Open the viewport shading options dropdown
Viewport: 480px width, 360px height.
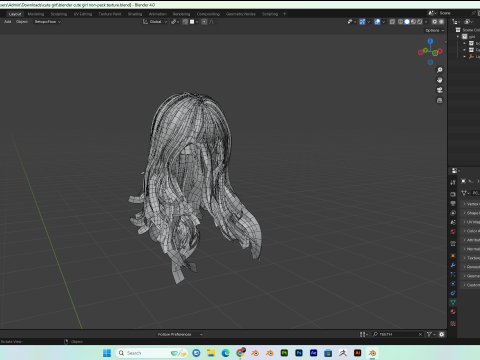click(x=426, y=22)
